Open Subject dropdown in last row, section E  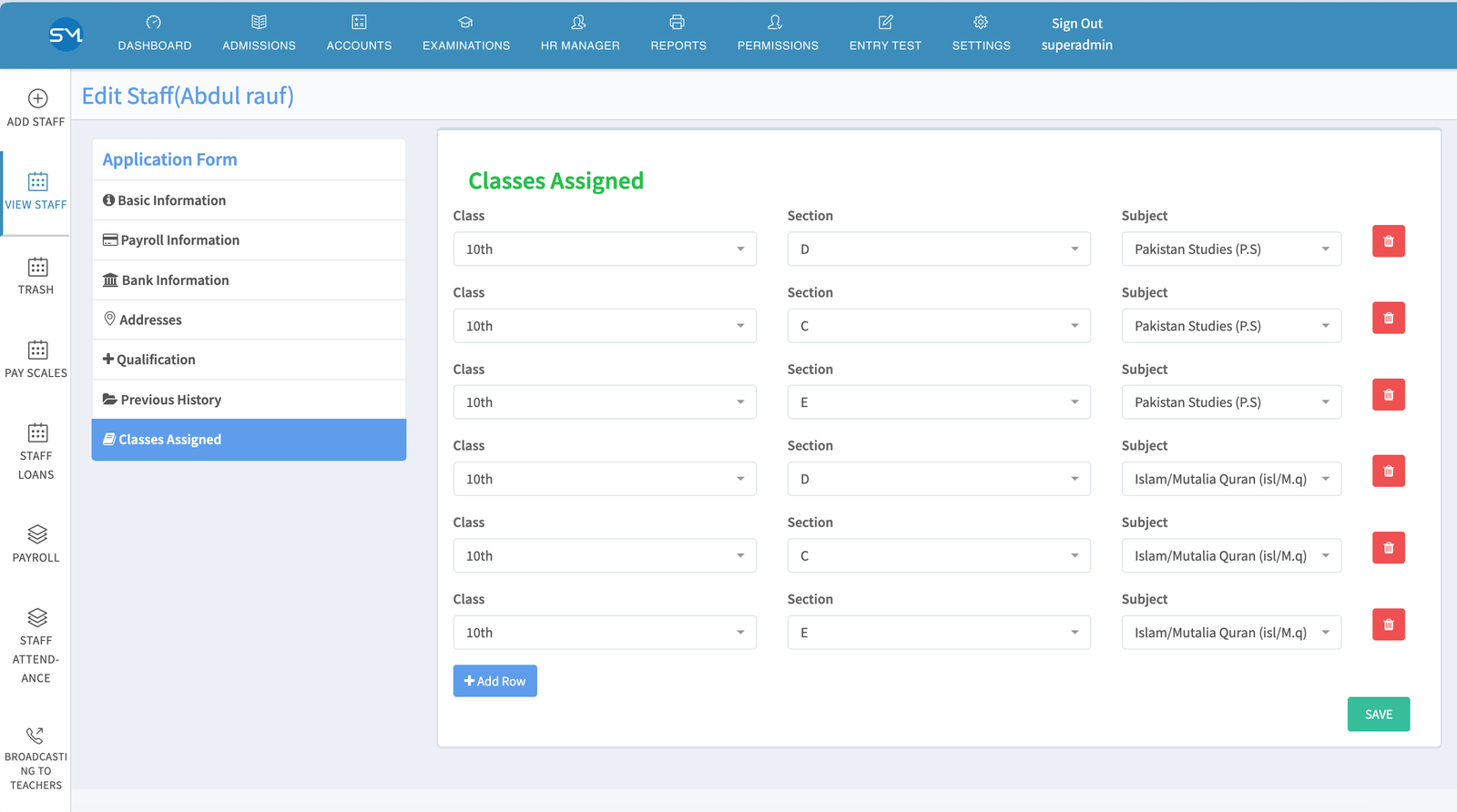point(1231,633)
